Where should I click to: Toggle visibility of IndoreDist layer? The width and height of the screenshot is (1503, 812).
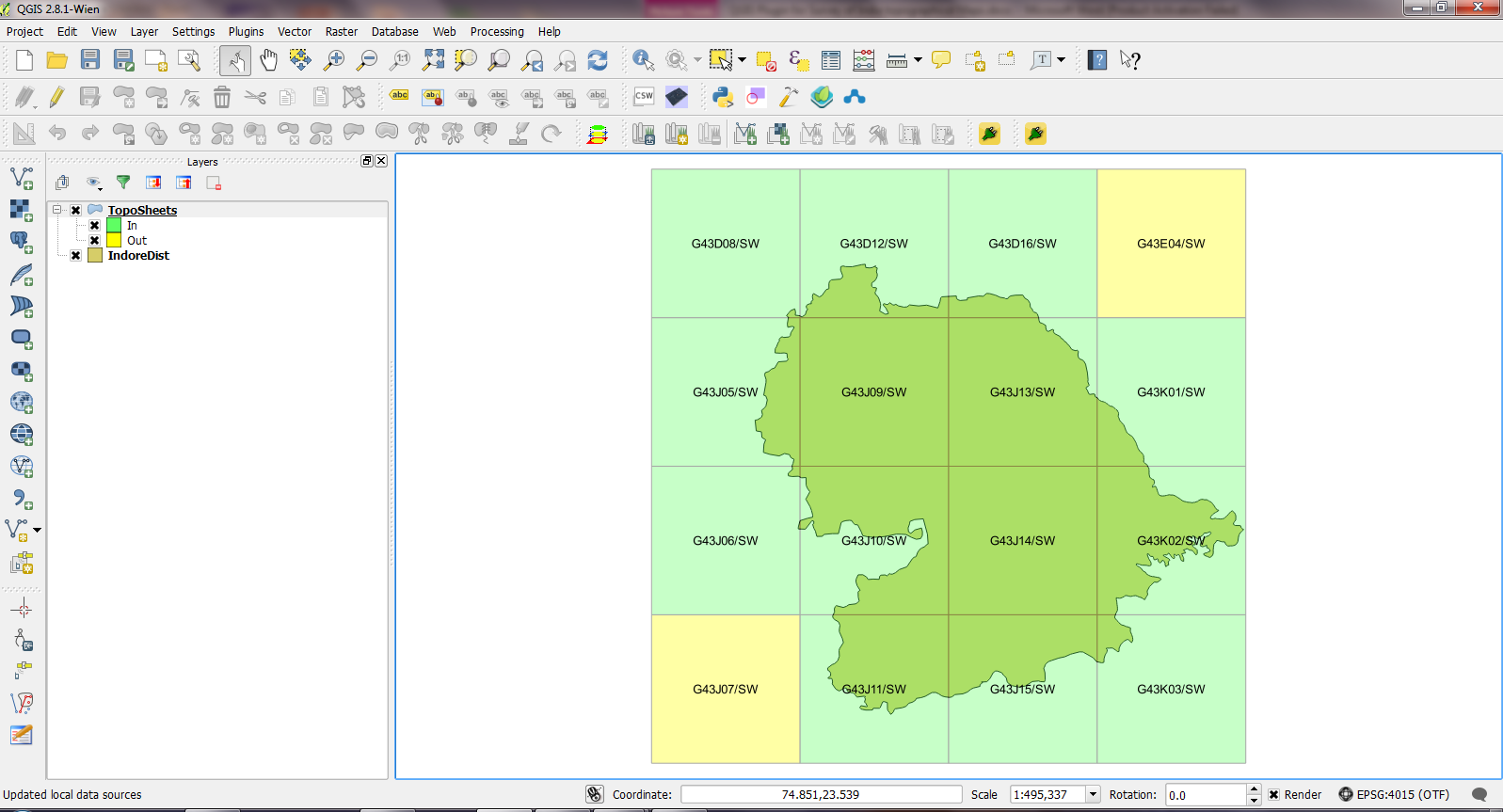point(76,256)
